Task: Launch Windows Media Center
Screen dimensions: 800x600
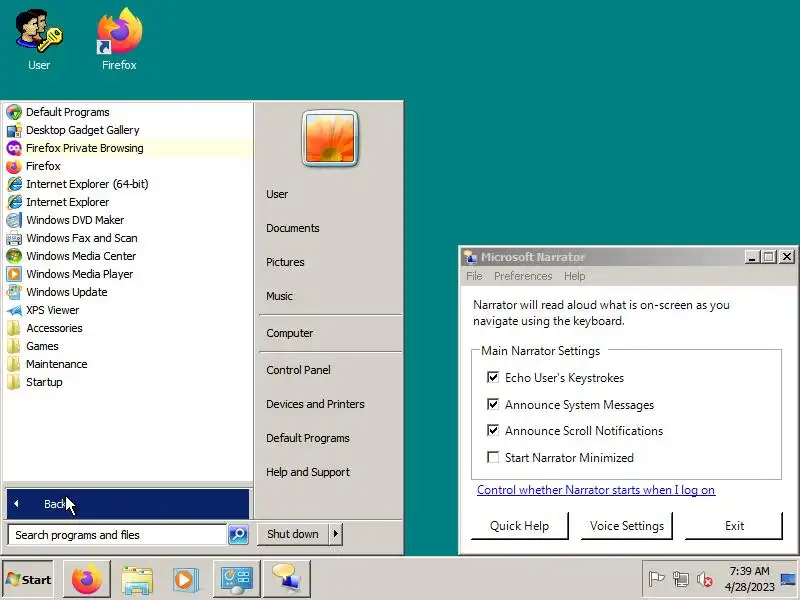Action: [x=128, y=256]
